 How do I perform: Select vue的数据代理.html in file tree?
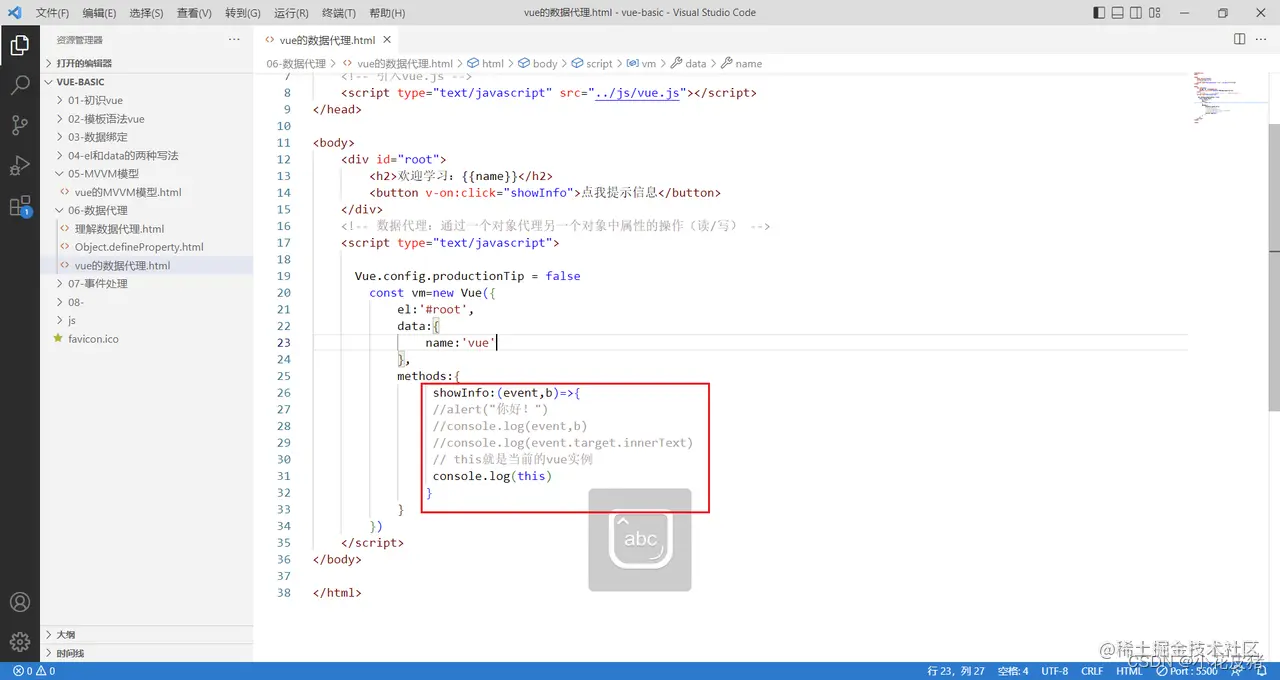tap(147, 265)
